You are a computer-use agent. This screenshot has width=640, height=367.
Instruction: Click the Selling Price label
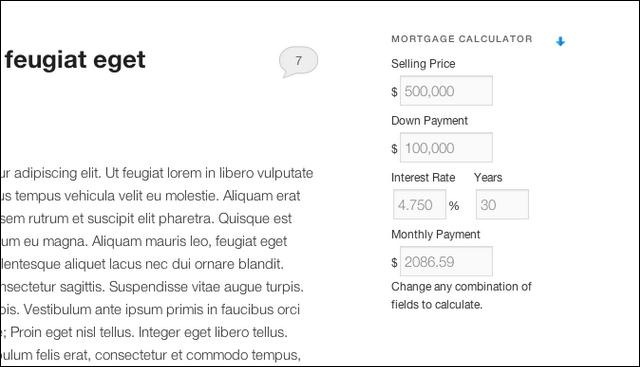(x=423, y=64)
